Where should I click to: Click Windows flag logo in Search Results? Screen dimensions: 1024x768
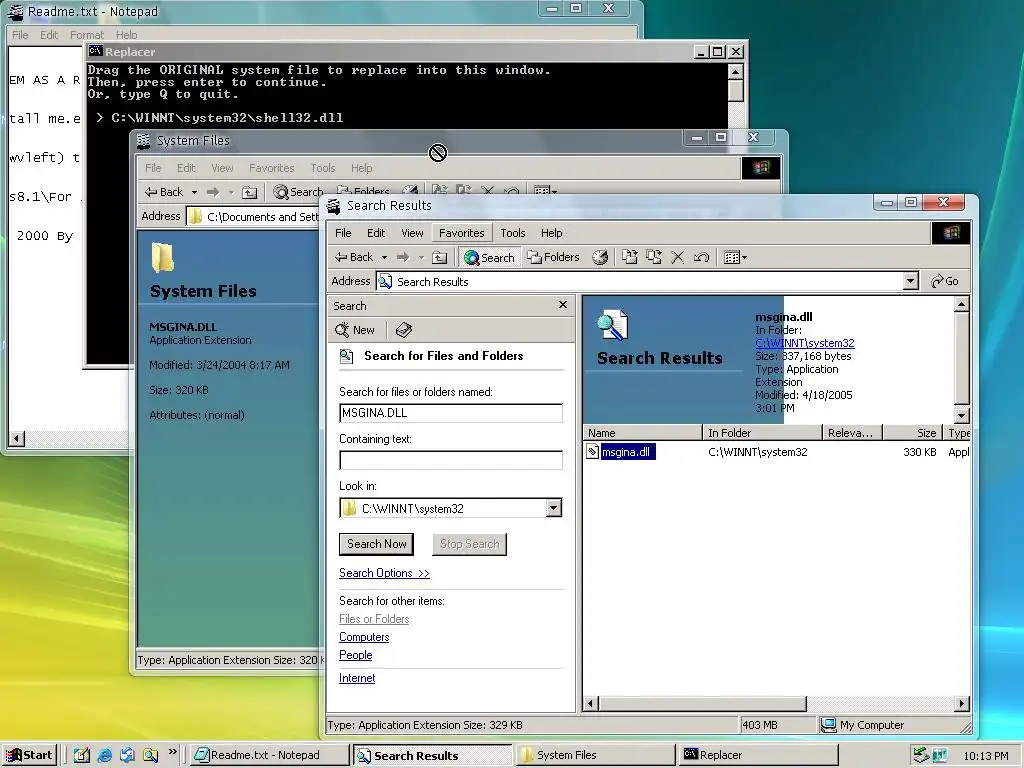point(951,232)
